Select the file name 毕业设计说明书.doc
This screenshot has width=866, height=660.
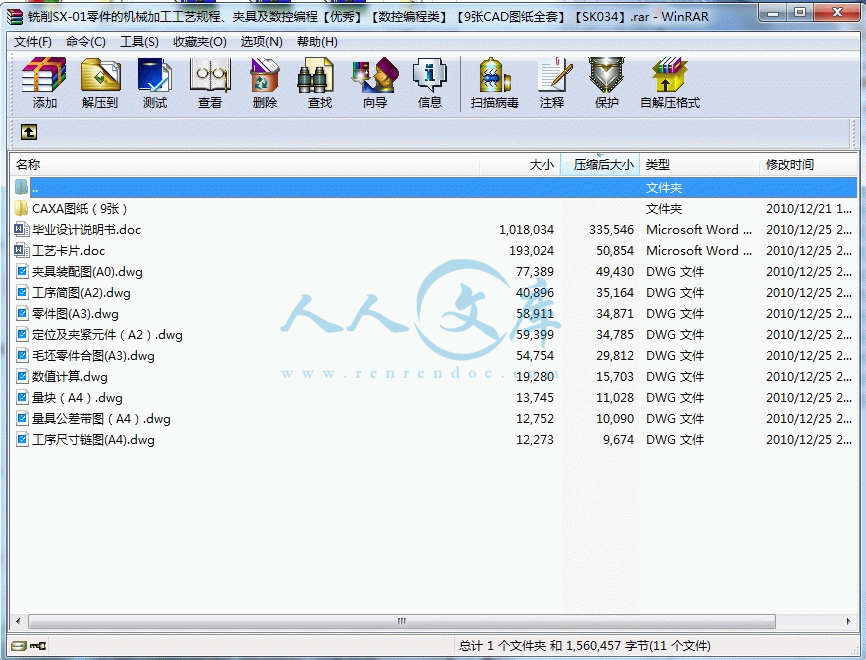tap(87, 230)
